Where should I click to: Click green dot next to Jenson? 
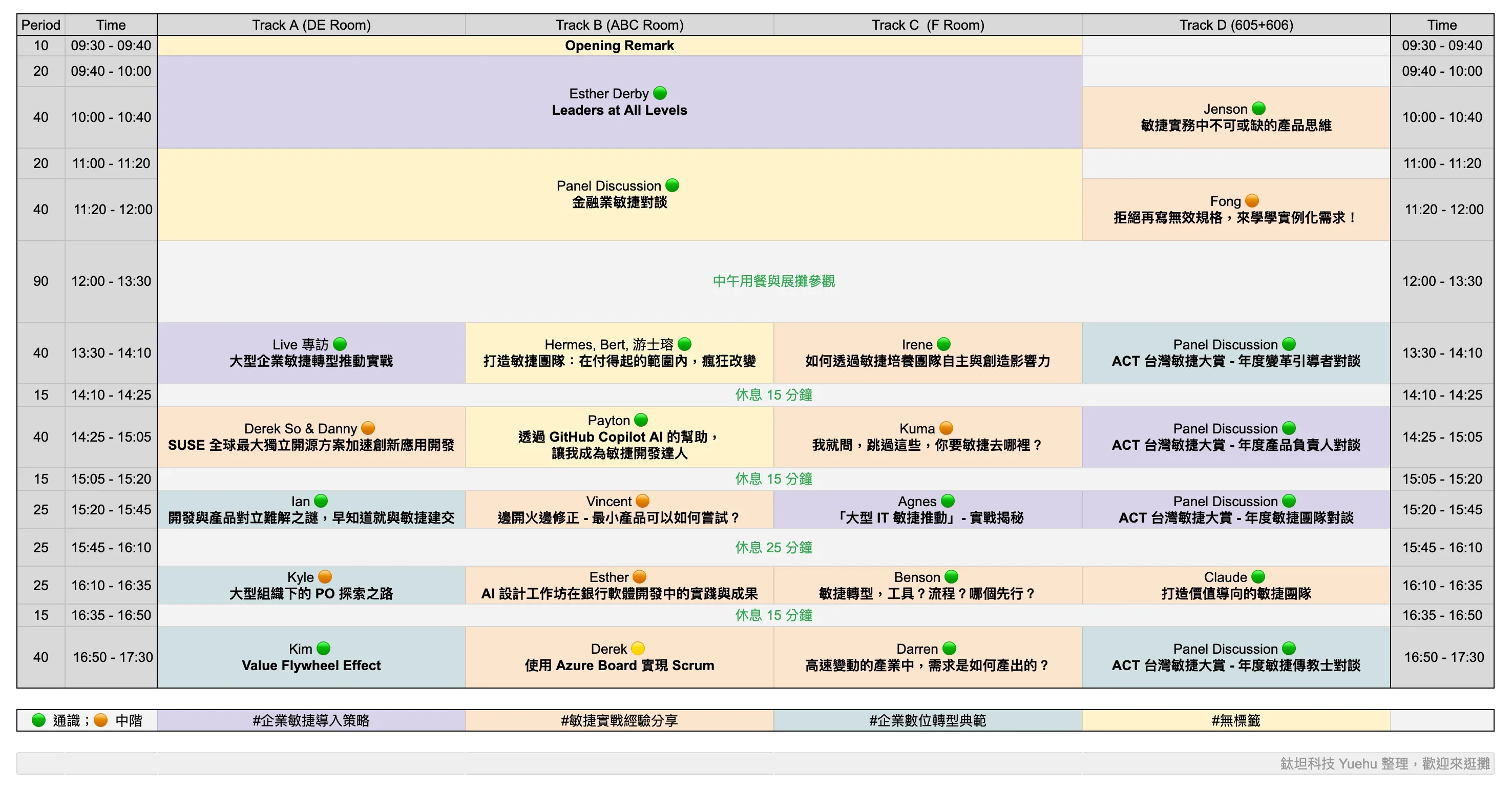tap(1258, 108)
